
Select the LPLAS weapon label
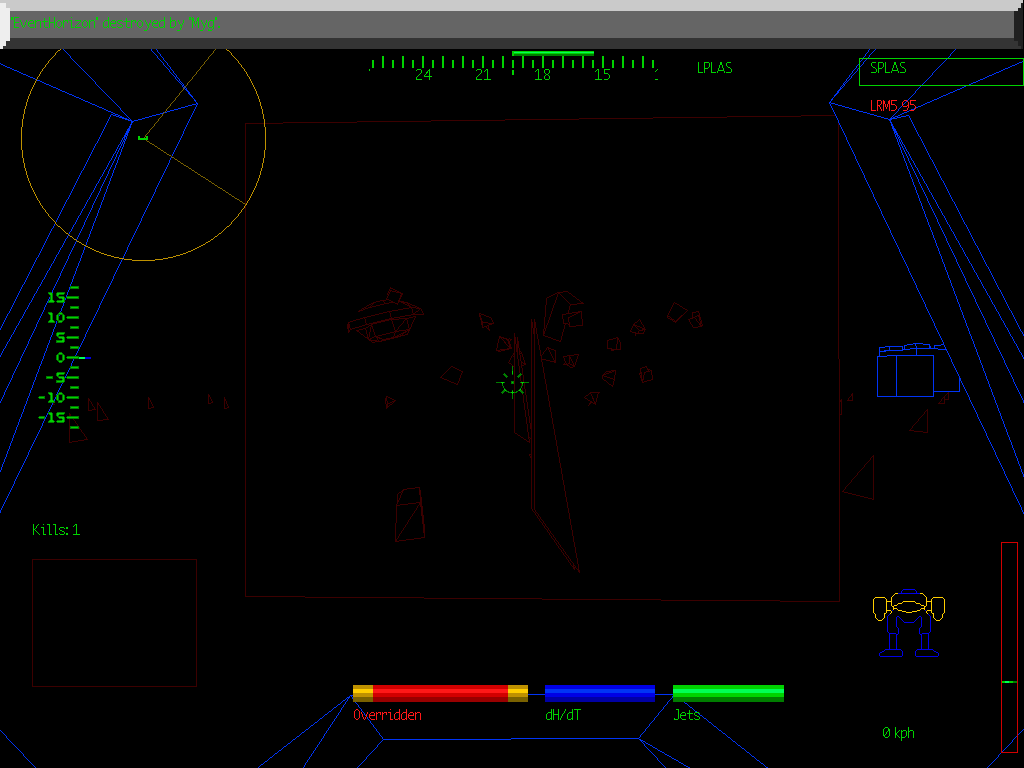click(714, 68)
